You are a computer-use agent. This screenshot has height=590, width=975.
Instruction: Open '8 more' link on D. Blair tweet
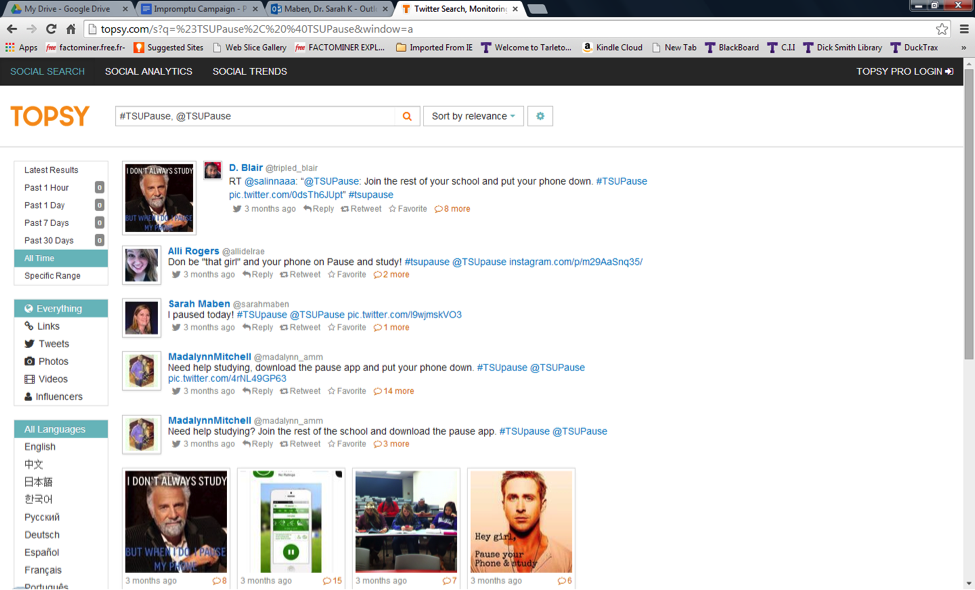point(452,209)
